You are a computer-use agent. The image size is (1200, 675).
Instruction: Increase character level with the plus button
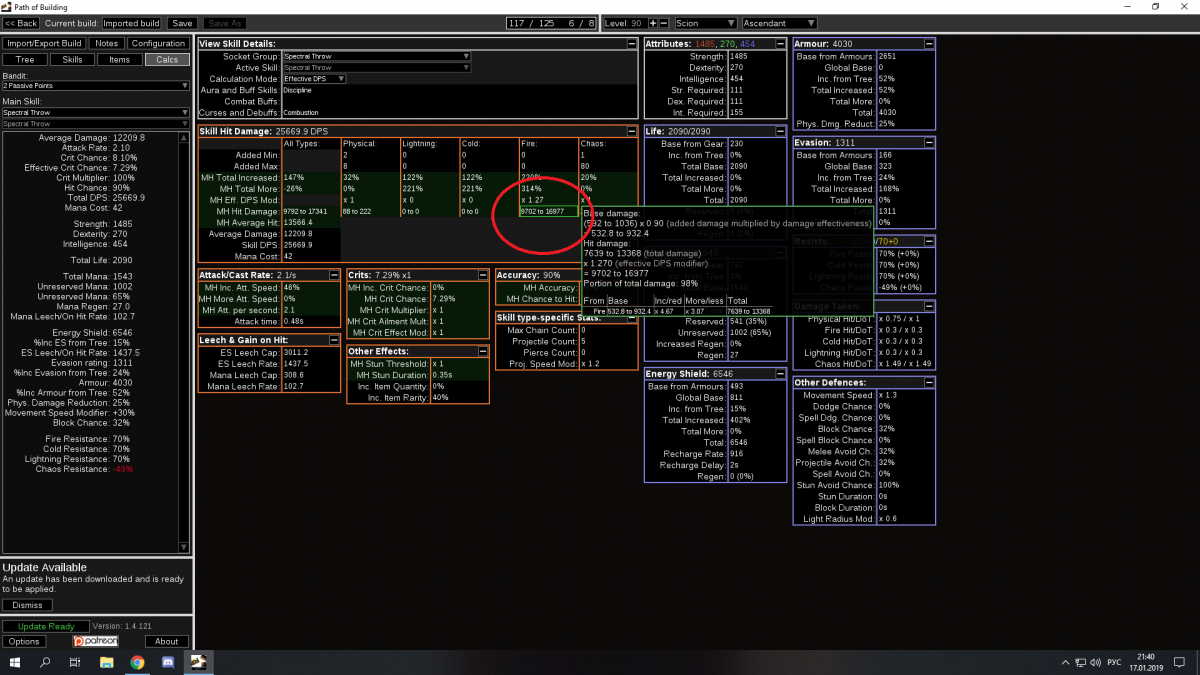(x=653, y=23)
